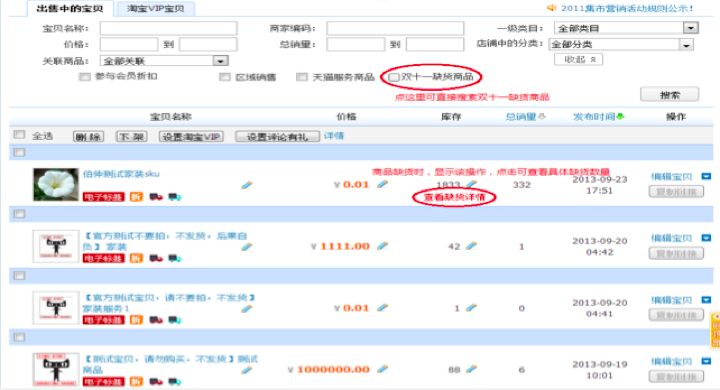This screenshot has width=720, height=390.
Task: Open 查看缺货详情 link
Action: click(454, 198)
